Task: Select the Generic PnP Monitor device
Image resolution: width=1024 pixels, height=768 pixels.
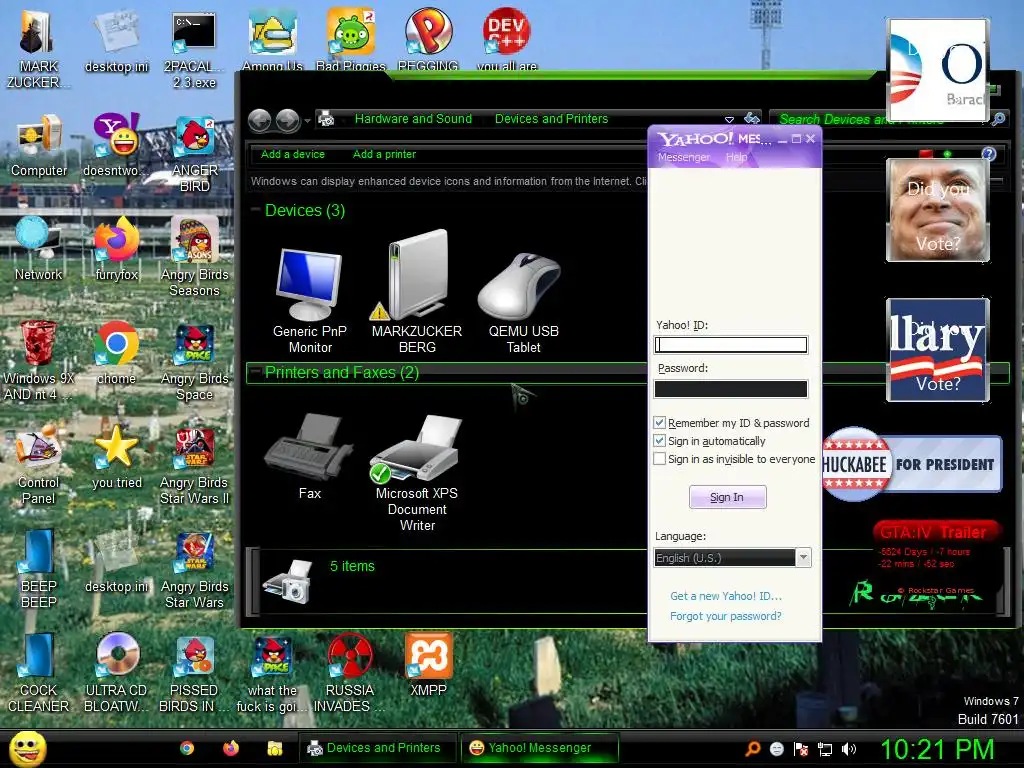Action: (310, 301)
